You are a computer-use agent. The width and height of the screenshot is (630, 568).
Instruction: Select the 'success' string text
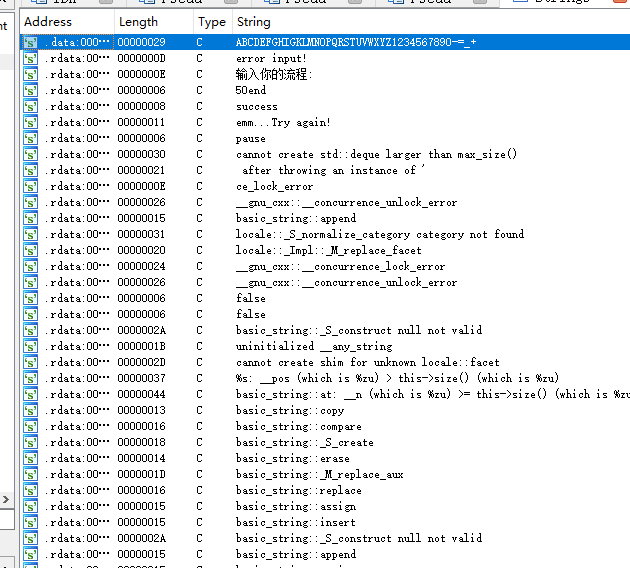[257, 106]
